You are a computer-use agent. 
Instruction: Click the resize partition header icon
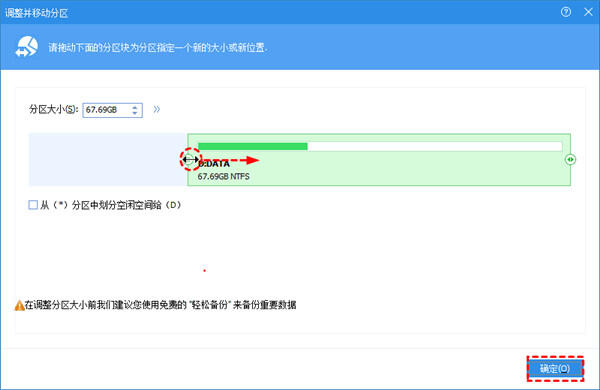coord(26,47)
